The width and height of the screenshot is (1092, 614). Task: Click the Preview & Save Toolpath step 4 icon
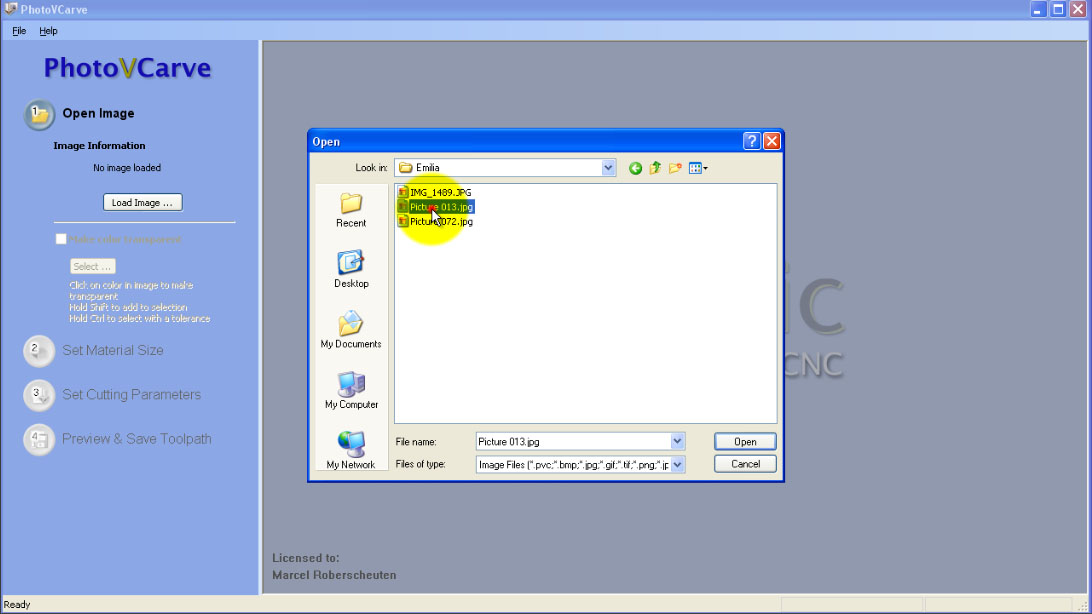pos(39,439)
